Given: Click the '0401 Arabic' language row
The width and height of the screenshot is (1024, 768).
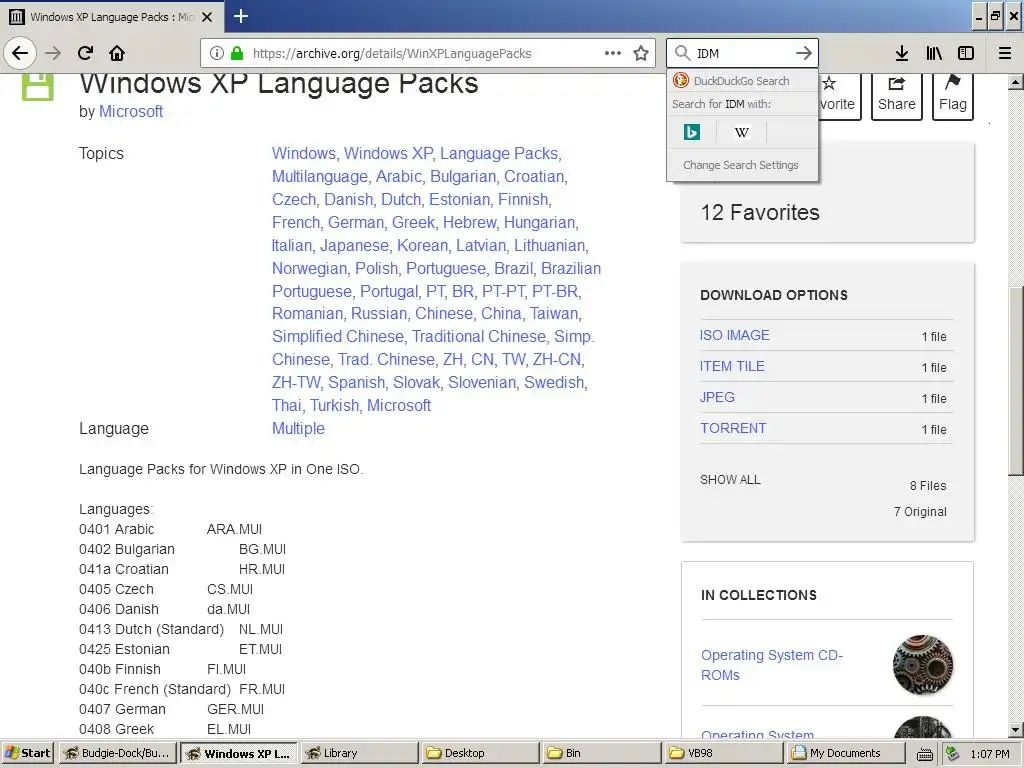Looking at the screenshot, I should pyautogui.click(x=170, y=529).
